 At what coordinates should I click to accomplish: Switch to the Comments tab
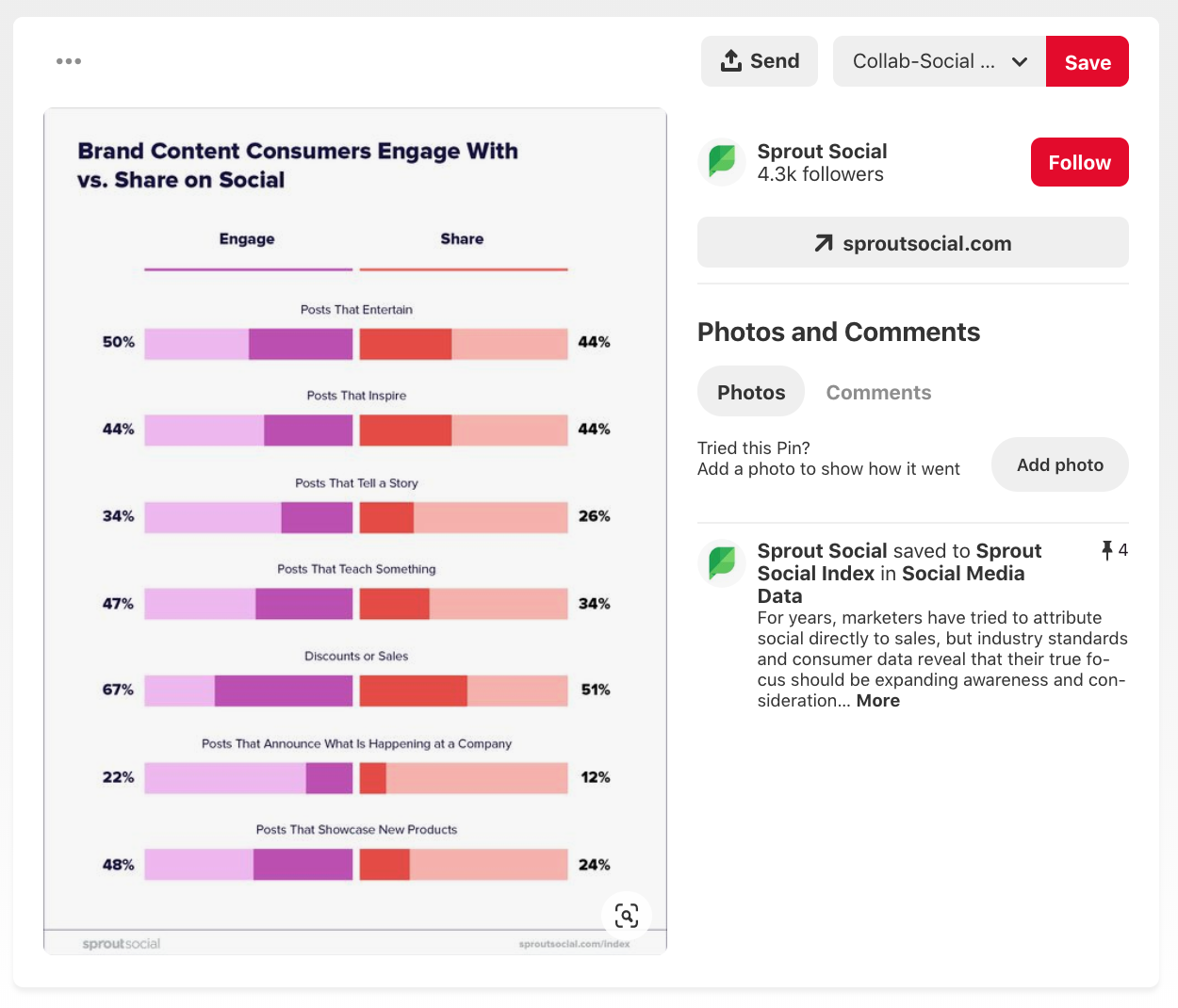pos(878,392)
